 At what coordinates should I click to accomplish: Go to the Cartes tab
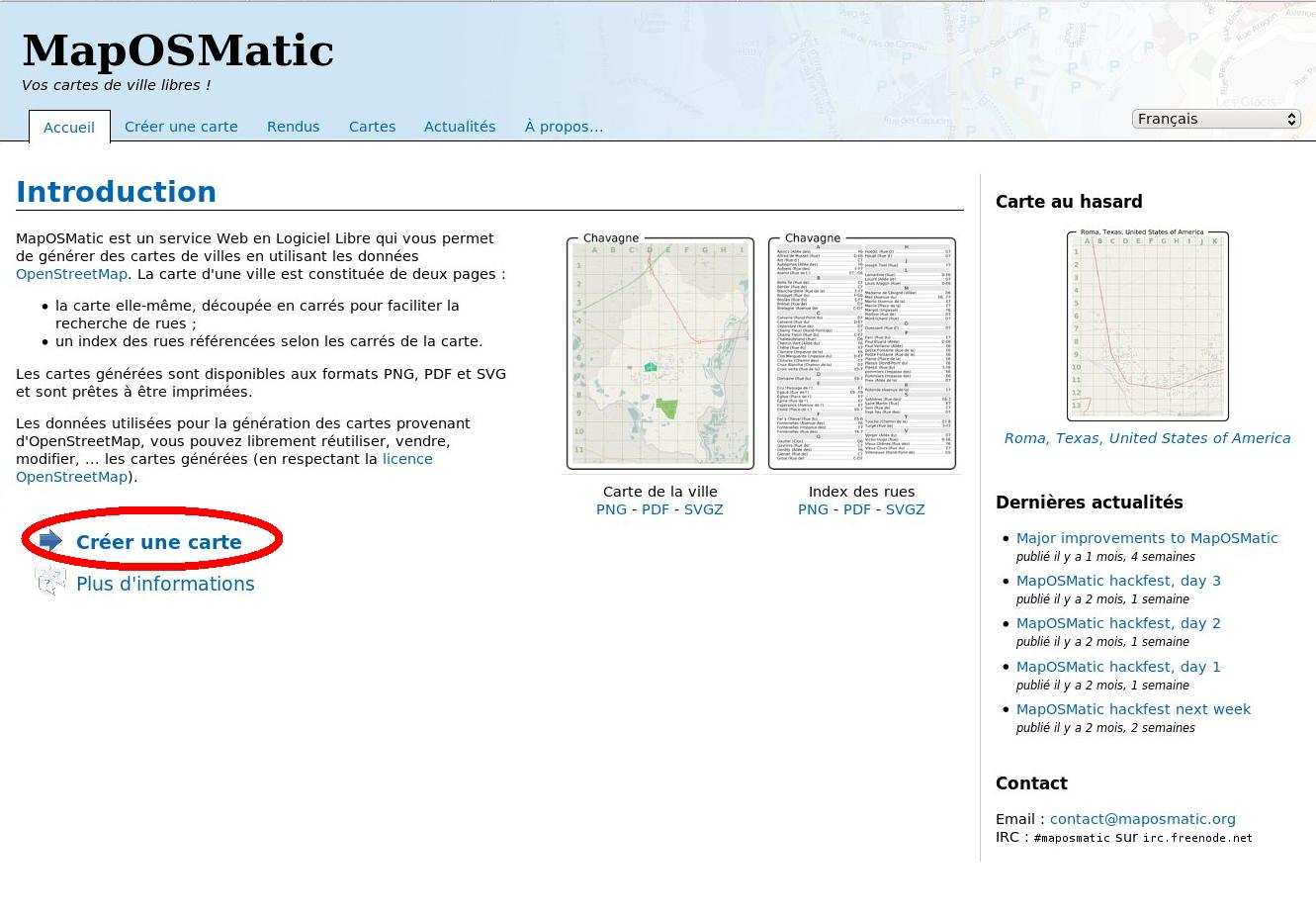[x=372, y=127]
